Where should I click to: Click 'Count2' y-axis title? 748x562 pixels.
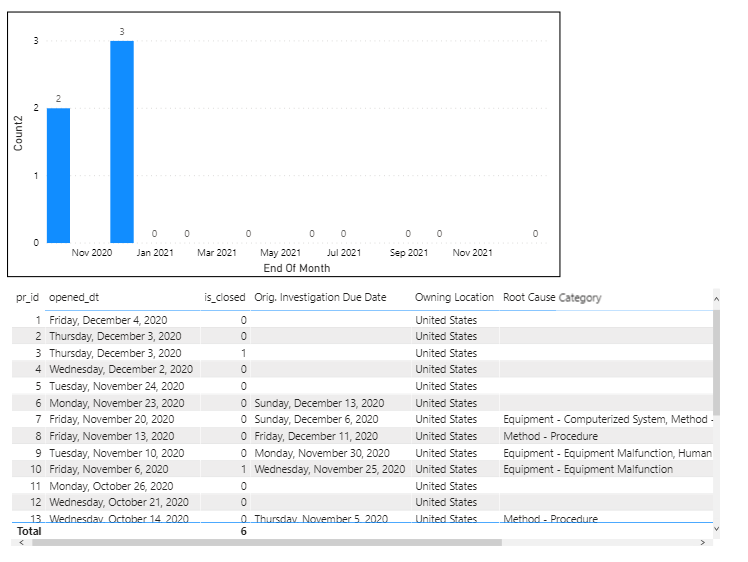18,134
